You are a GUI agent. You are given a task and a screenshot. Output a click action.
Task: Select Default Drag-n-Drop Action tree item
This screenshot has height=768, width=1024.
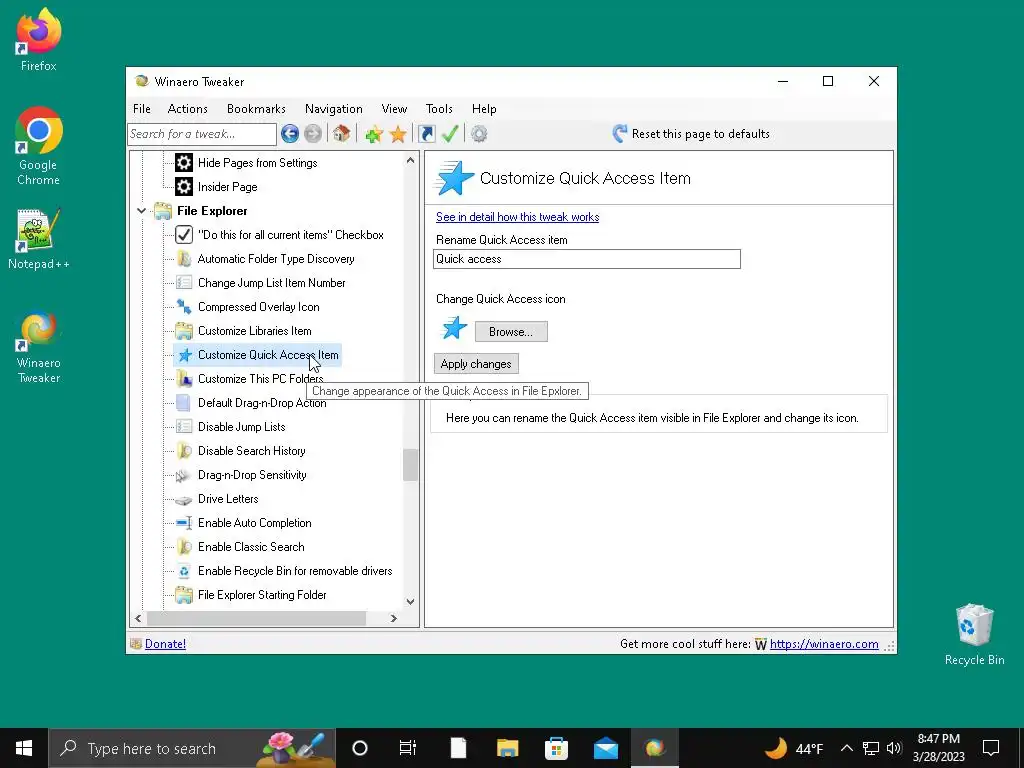pyautogui.click(x=261, y=403)
